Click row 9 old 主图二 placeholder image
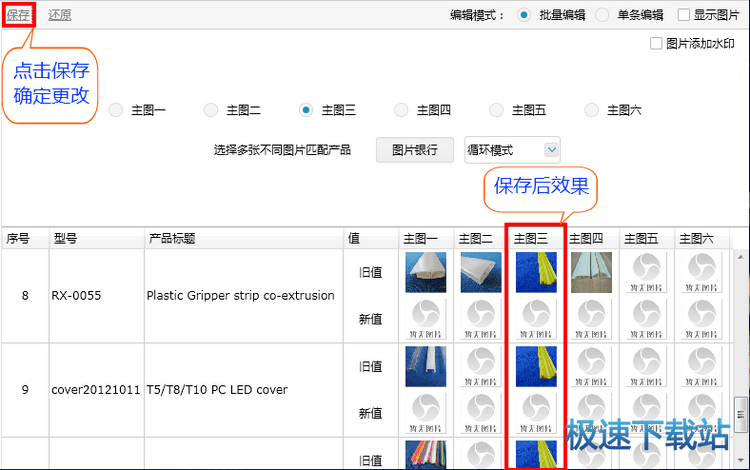Image resolution: width=750 pixels, height=470 pixels. click(481, 366)
